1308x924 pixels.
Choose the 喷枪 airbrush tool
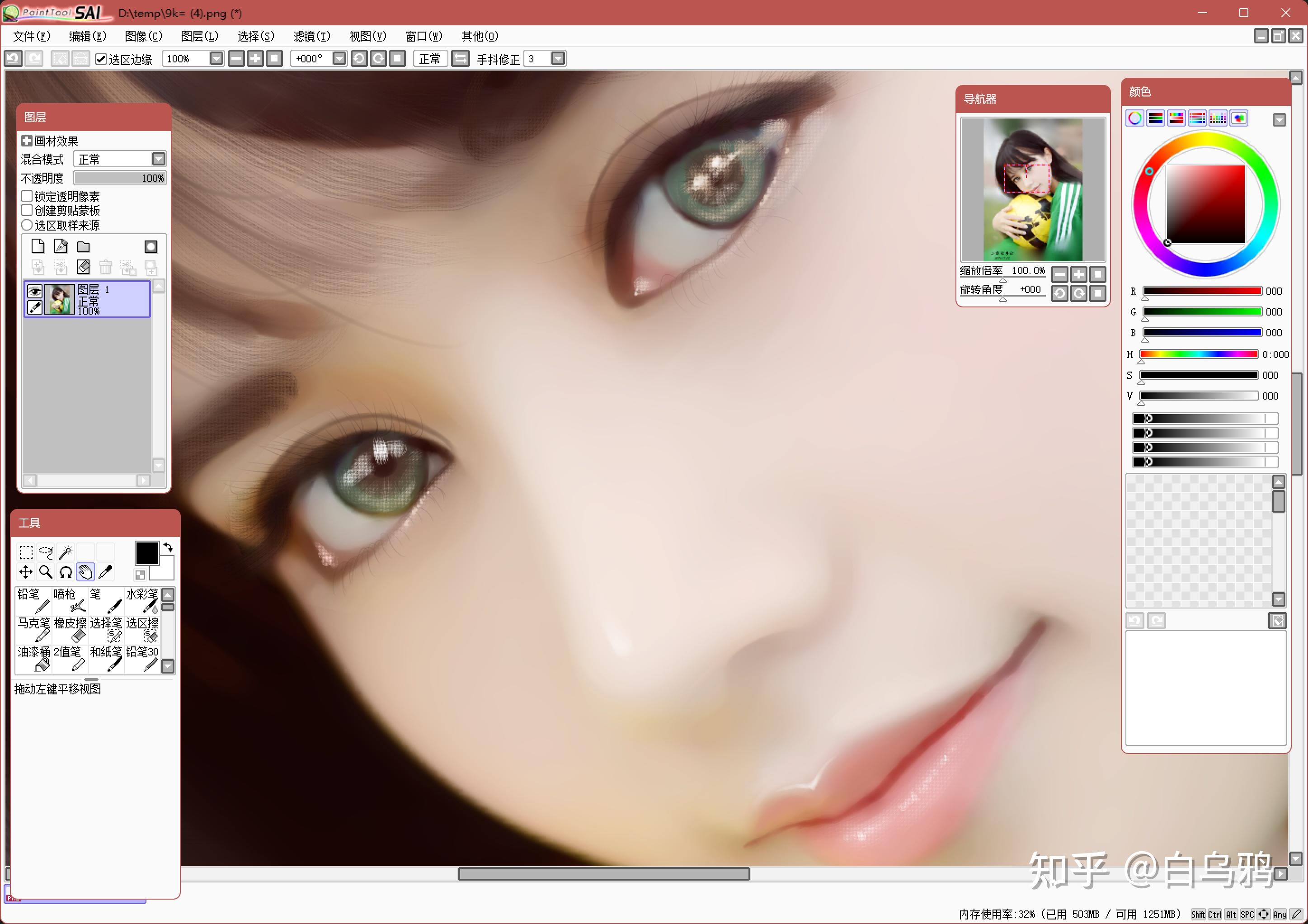click(x=69, y=601)
